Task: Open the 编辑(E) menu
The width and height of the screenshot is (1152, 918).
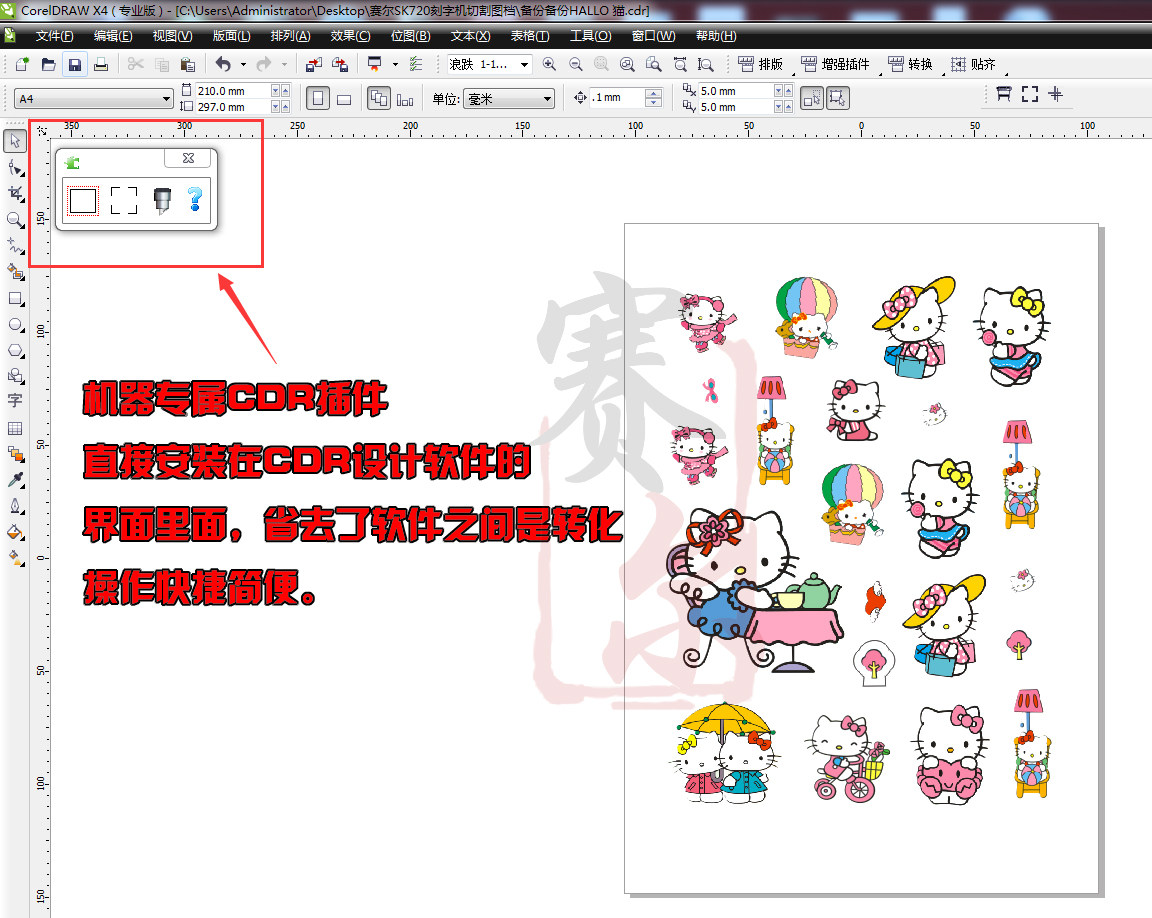Action: (113, 36)
